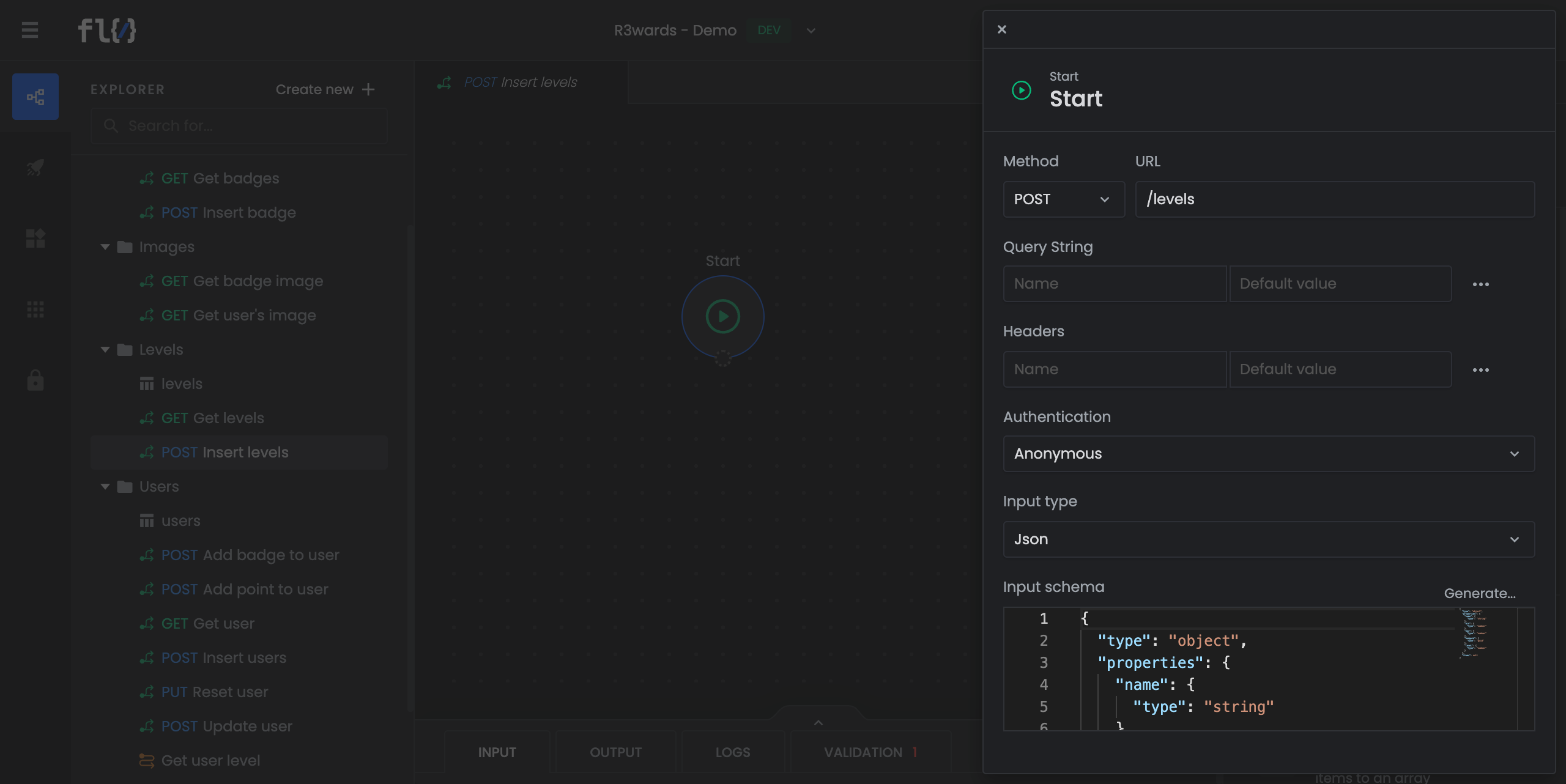Open the rocket deploy sidebar icon

tap(35, 167)
